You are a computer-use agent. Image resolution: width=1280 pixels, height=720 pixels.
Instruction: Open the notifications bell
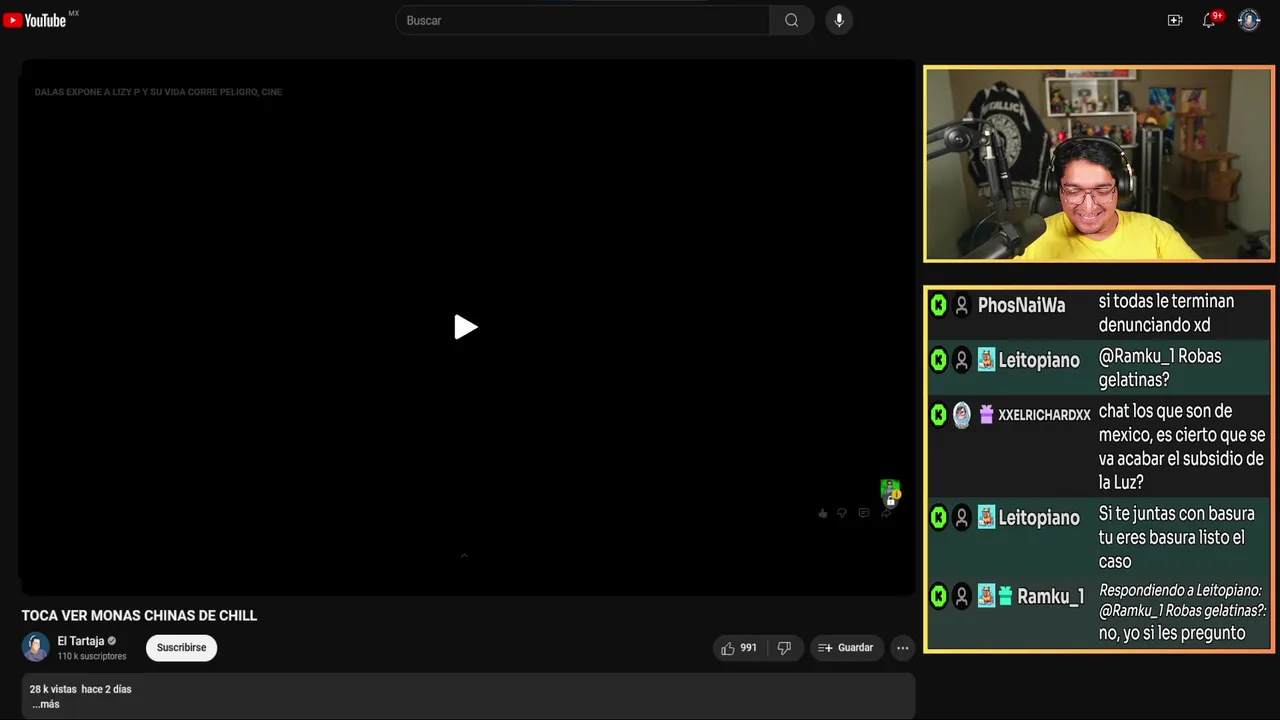click(x=1209, y=20)
